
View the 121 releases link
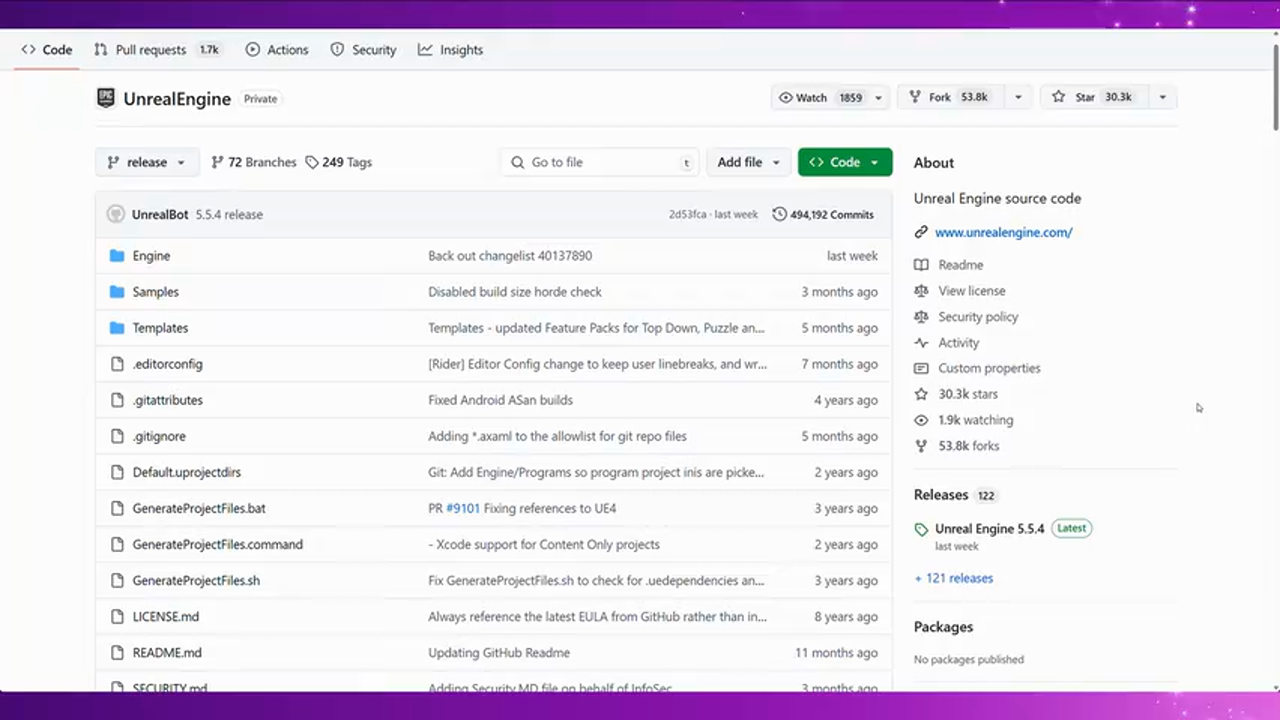pyautogui.click(x=954, y=578)
